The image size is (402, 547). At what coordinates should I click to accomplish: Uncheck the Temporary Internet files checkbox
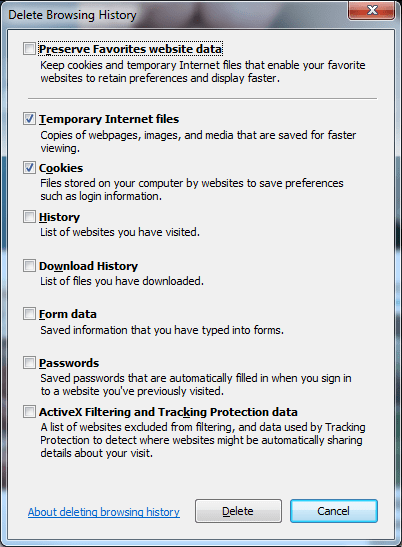[x=29, y=119]
